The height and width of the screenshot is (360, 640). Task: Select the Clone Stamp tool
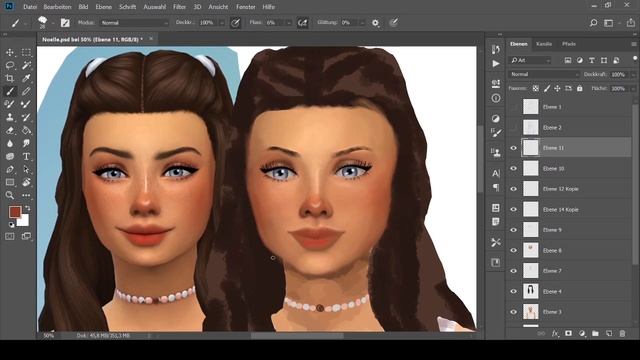click(10, 118)
